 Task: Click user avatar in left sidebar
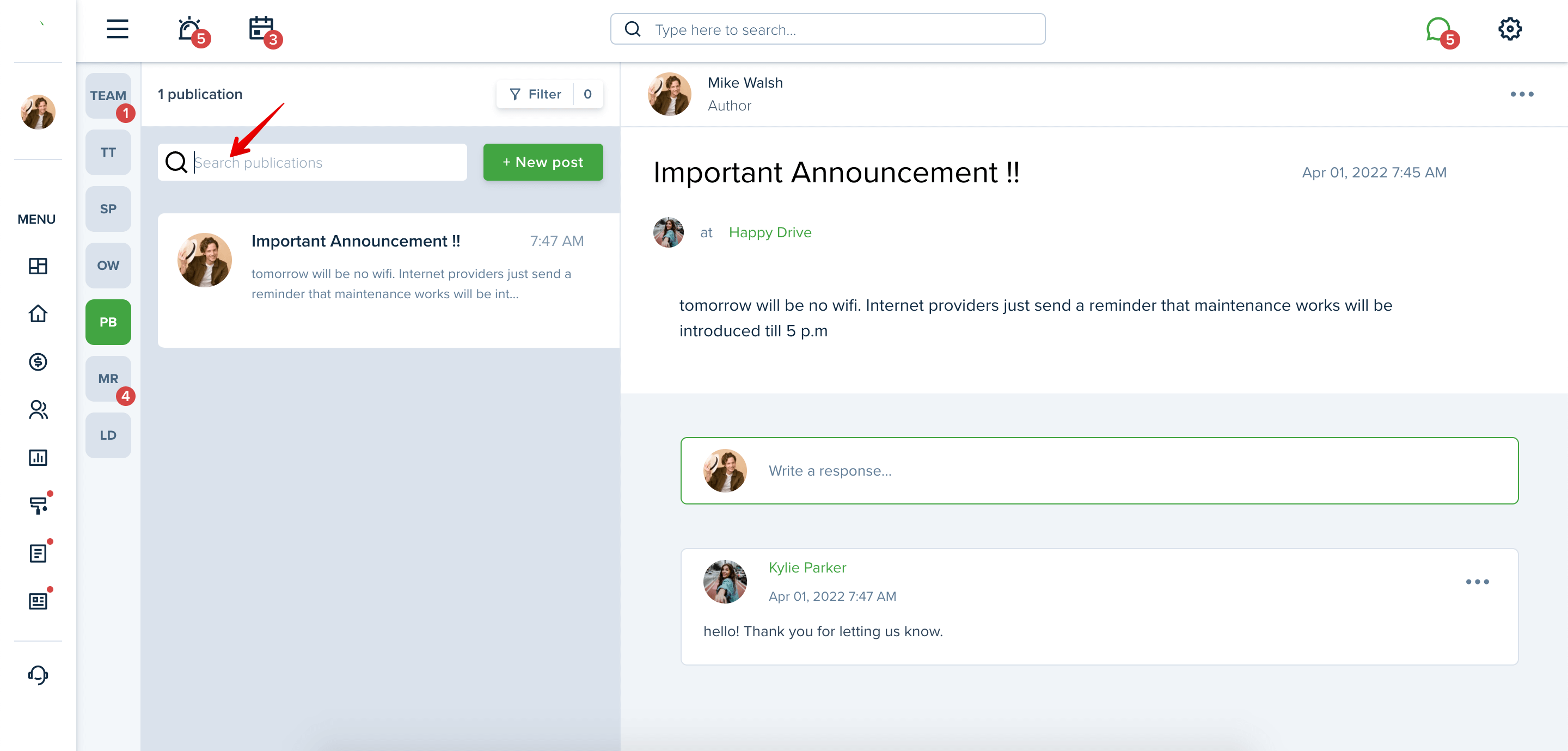tap(38, 112)
